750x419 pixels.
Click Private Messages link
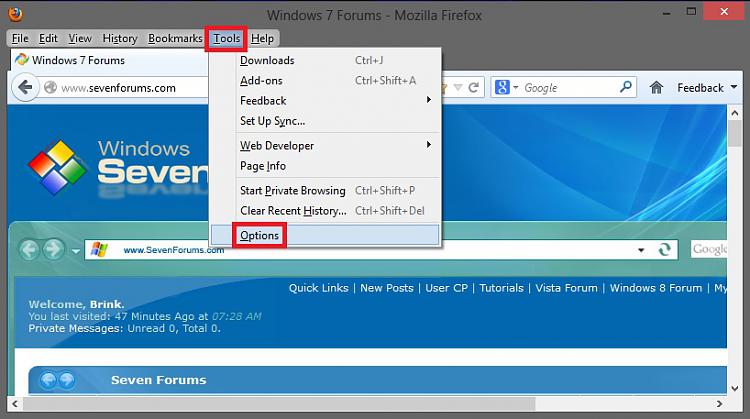click(75, 329)
